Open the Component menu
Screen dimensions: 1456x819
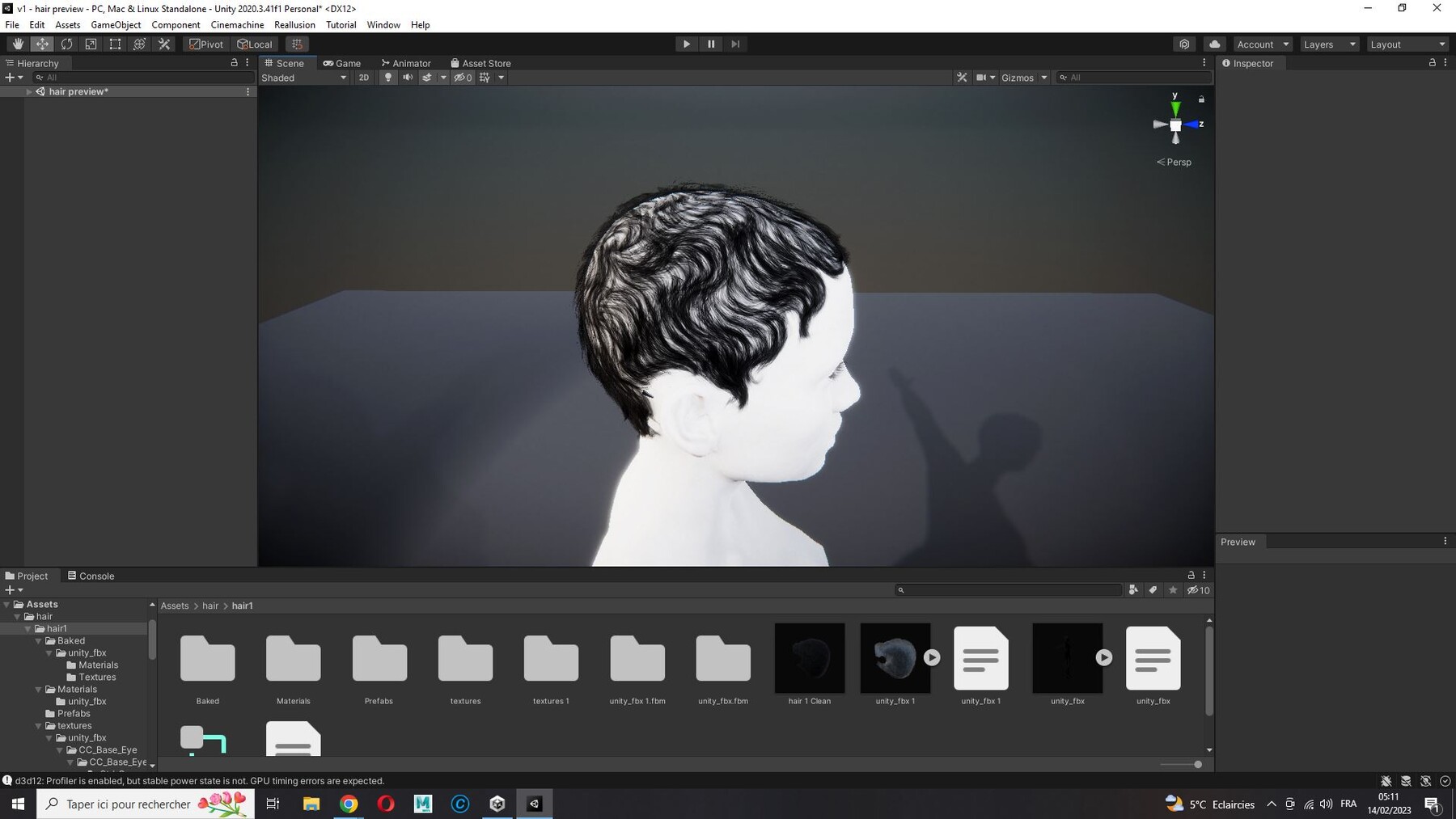click(176, 24)
